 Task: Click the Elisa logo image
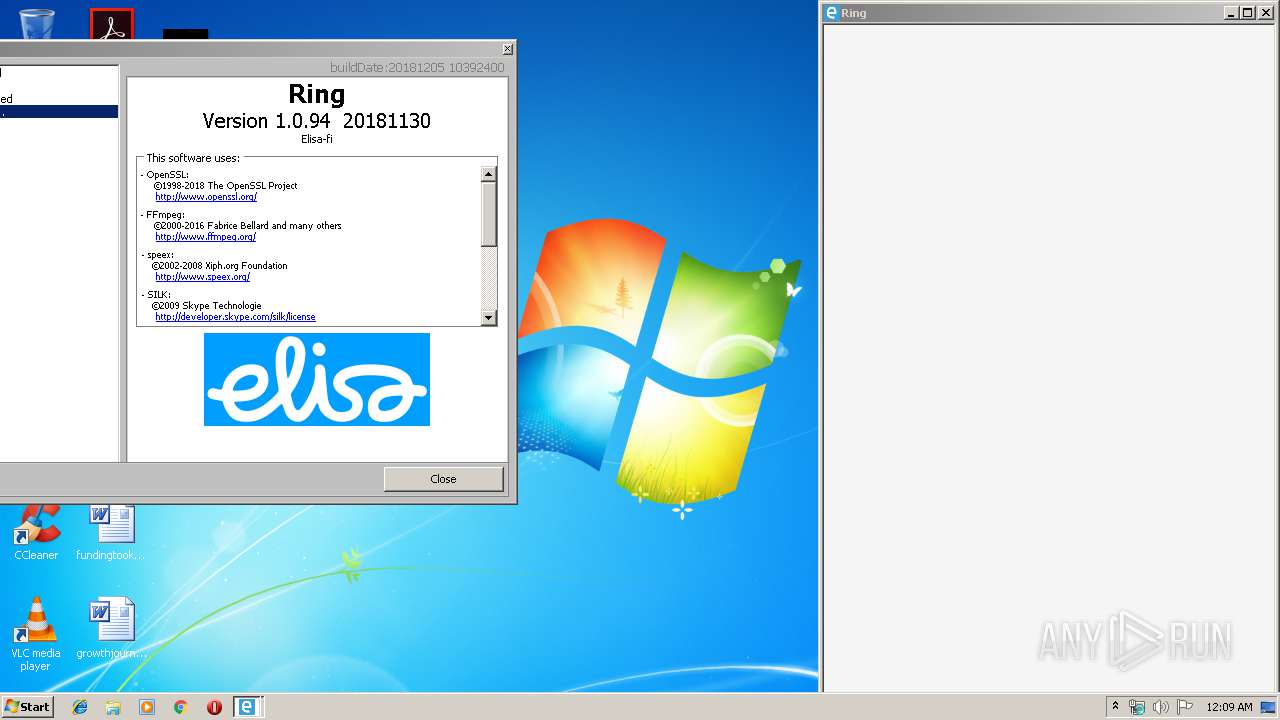[317, 380]
